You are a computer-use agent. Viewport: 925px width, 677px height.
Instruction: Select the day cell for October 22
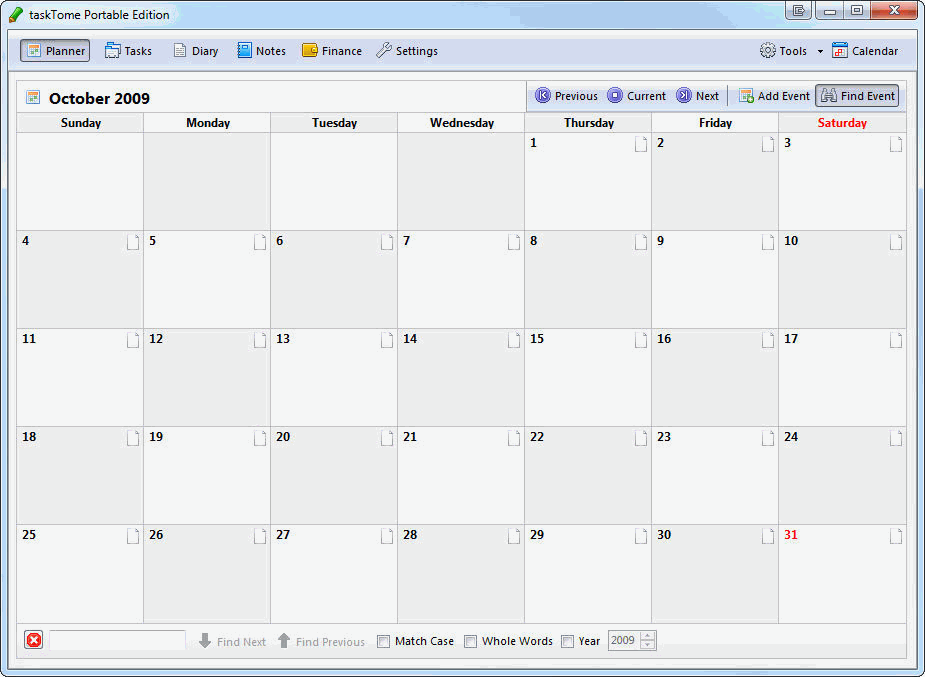click(x=588, y=475)
